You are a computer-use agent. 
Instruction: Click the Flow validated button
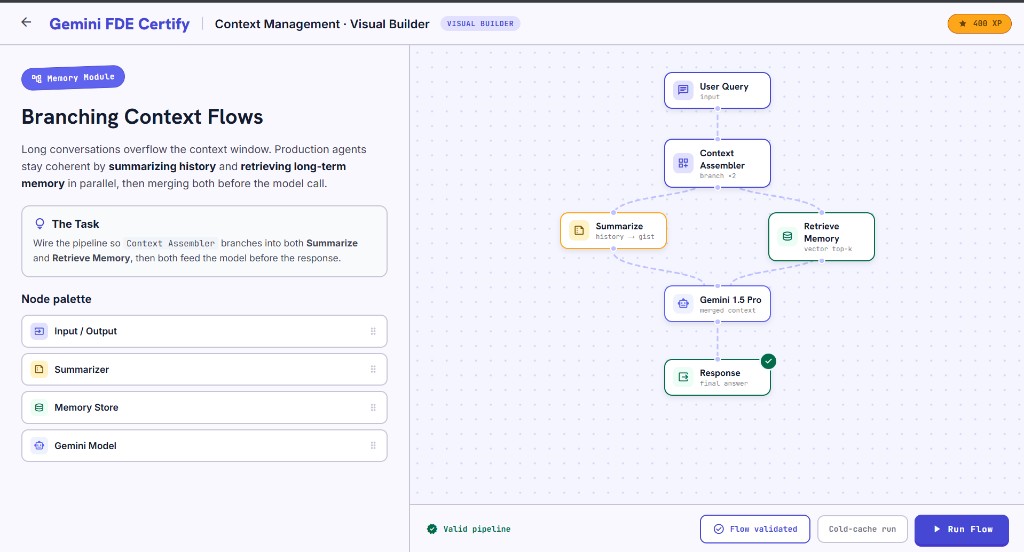755,529
